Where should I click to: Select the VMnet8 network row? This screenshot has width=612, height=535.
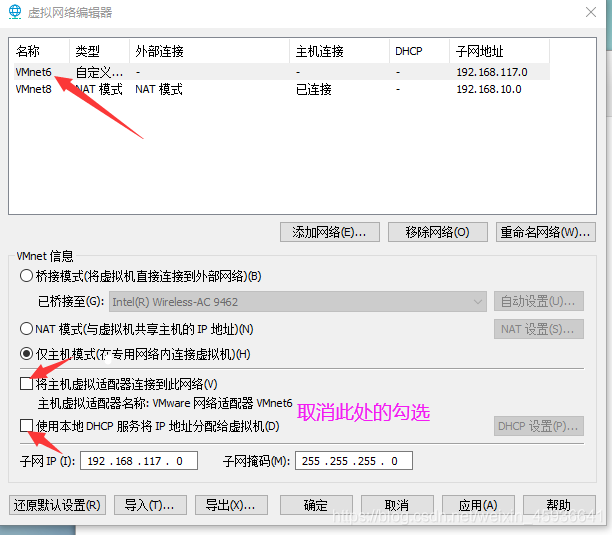coord(282,89)
